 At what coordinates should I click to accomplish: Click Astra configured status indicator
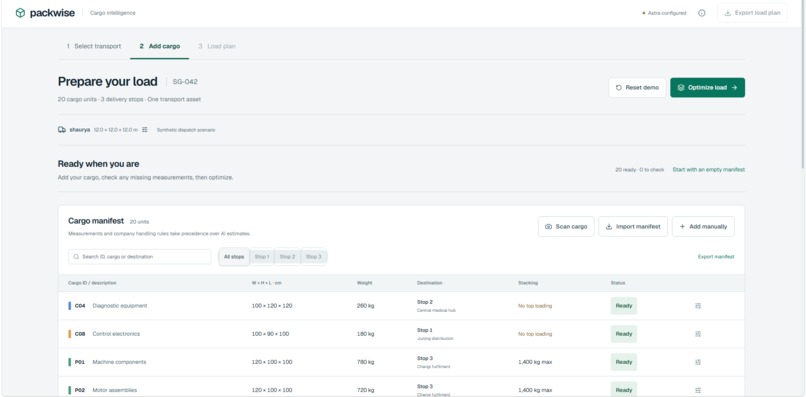(x=664, y=13)
